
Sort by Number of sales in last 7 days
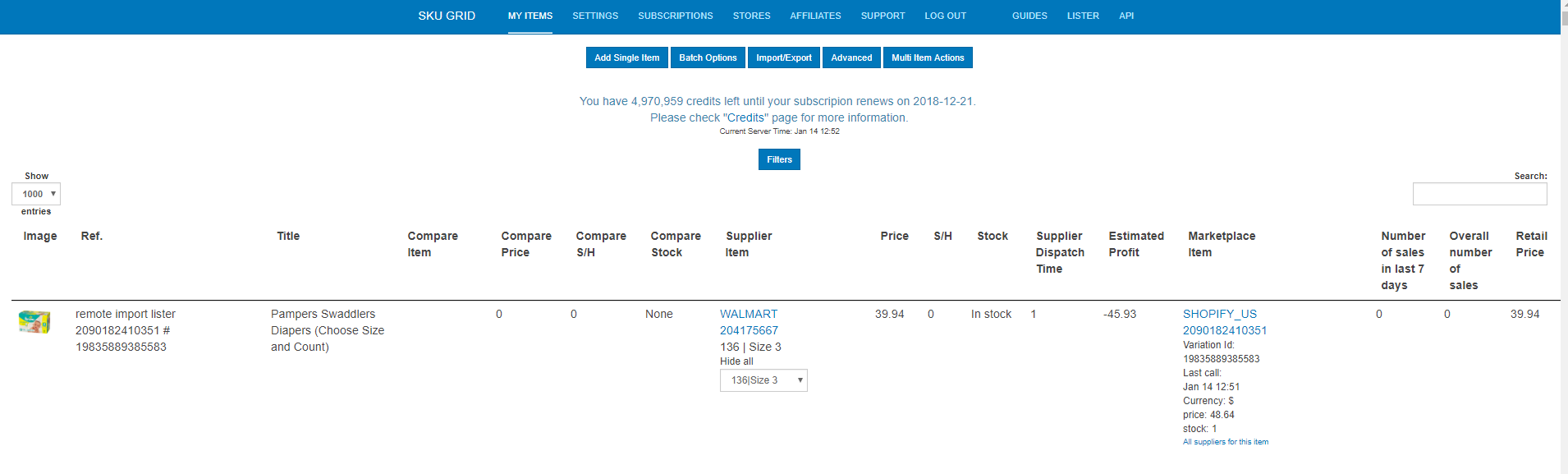(1403, 260)
